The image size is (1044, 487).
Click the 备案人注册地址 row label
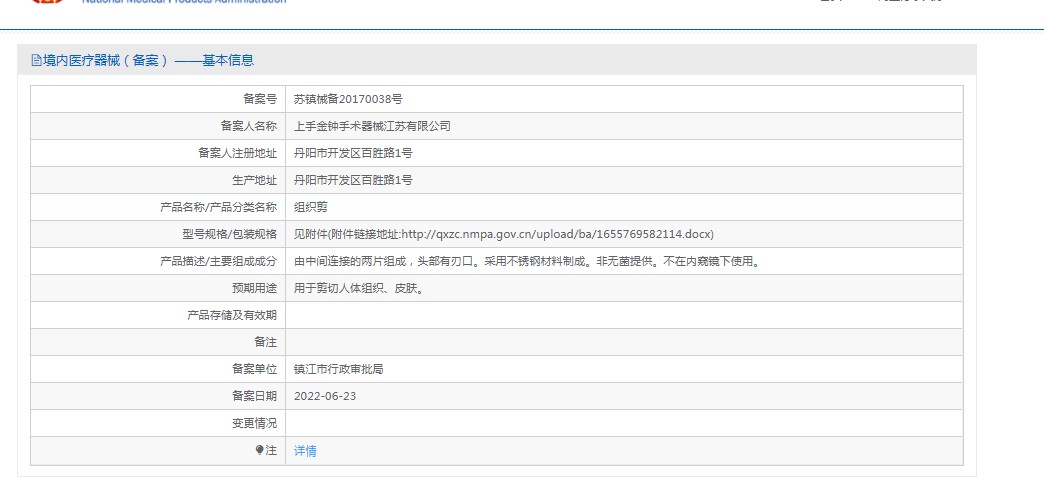pos(237,153)
